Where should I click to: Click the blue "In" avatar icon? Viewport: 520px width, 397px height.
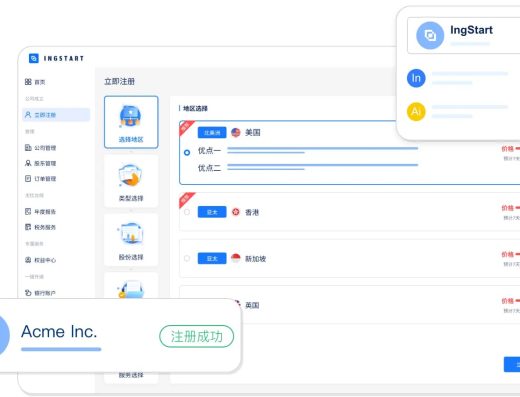pyautogui.click(x=416, y=78)
